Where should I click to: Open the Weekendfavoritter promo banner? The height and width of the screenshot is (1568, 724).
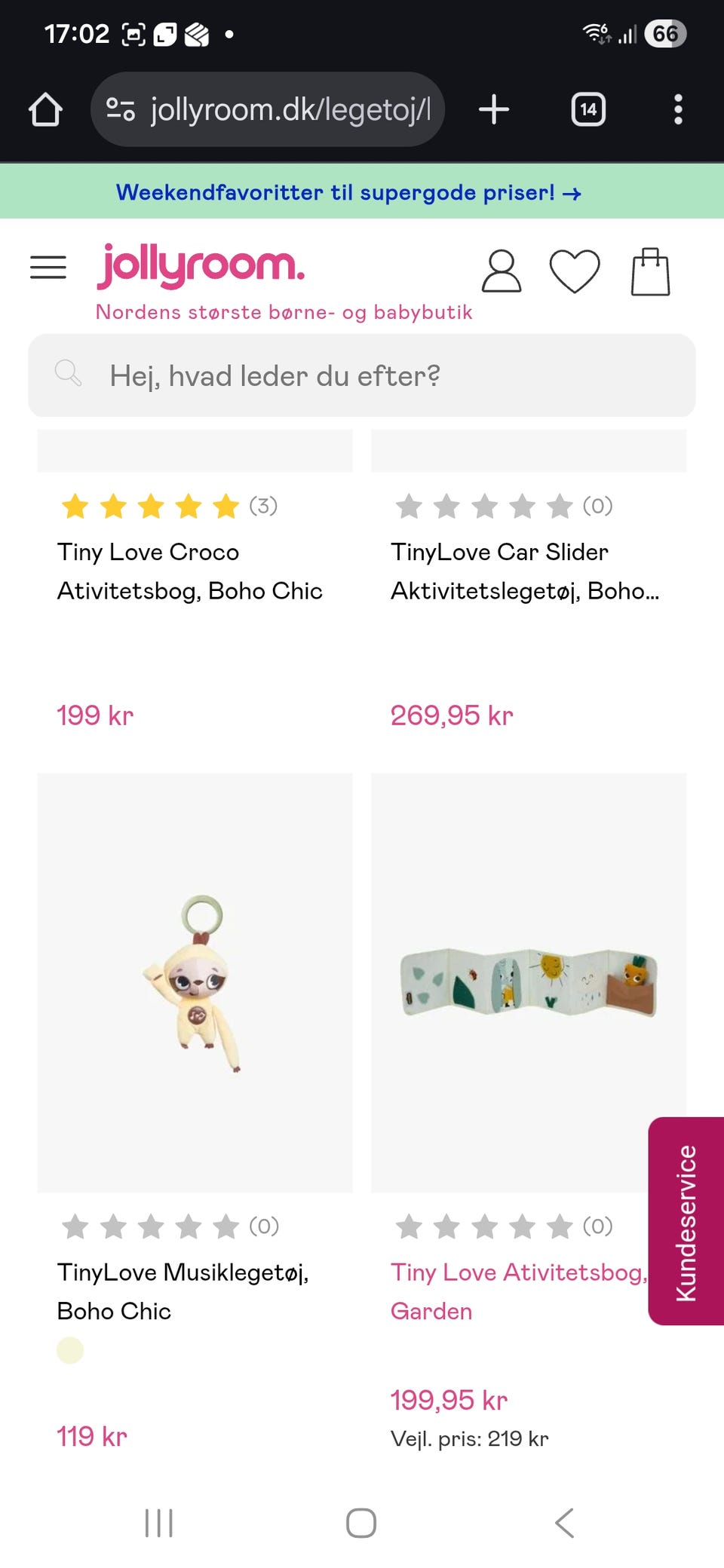coord(348,193)
